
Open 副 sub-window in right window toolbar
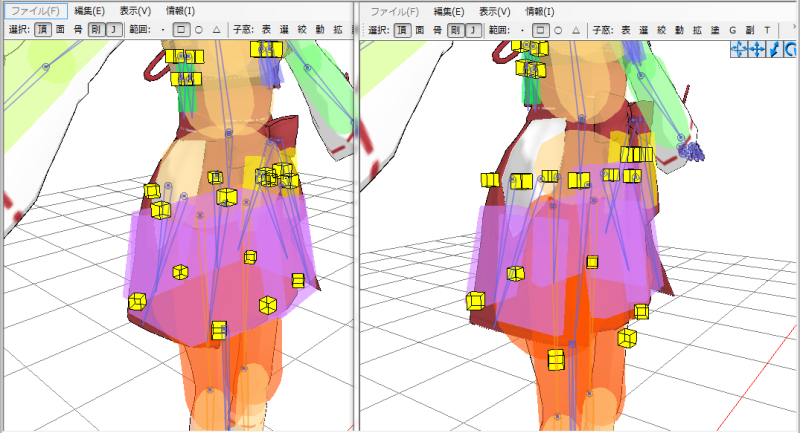(749, 30)
